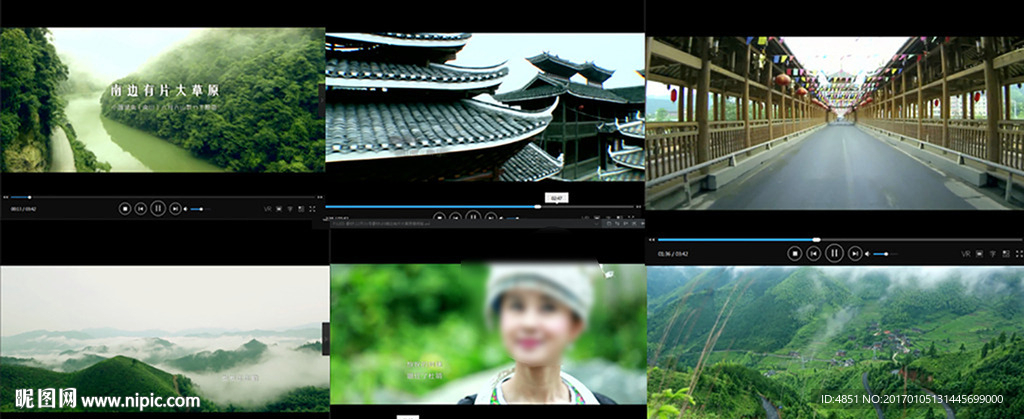Seek along the tiled roofs player progress bar
Screen dimensions: 1024x419
(x=479, y=207)
